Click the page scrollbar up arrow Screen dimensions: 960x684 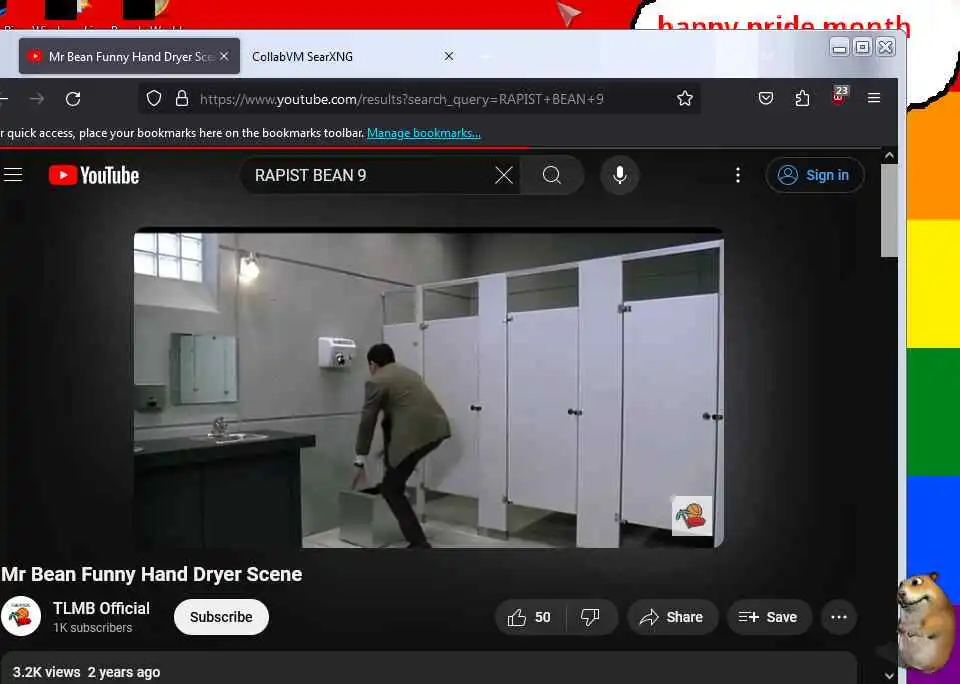pos(889,156)
